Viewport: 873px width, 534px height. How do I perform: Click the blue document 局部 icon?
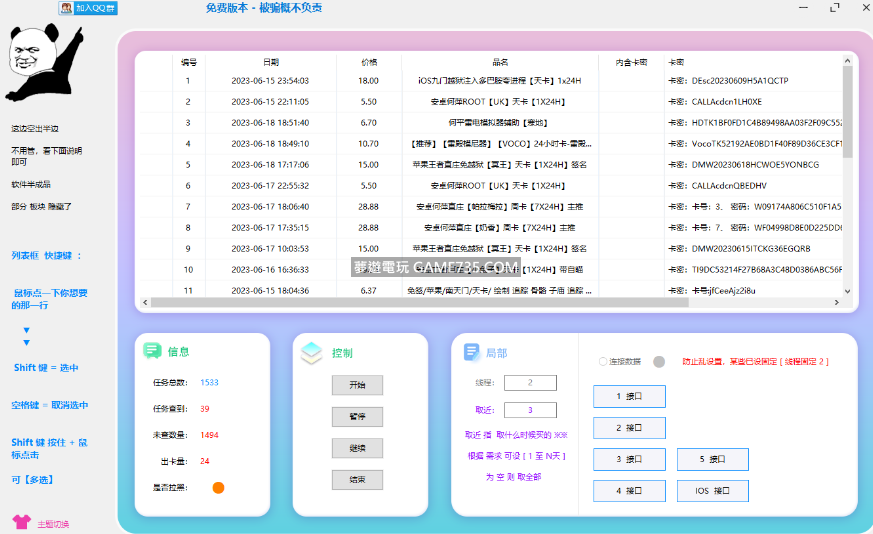tap(471, 352)
